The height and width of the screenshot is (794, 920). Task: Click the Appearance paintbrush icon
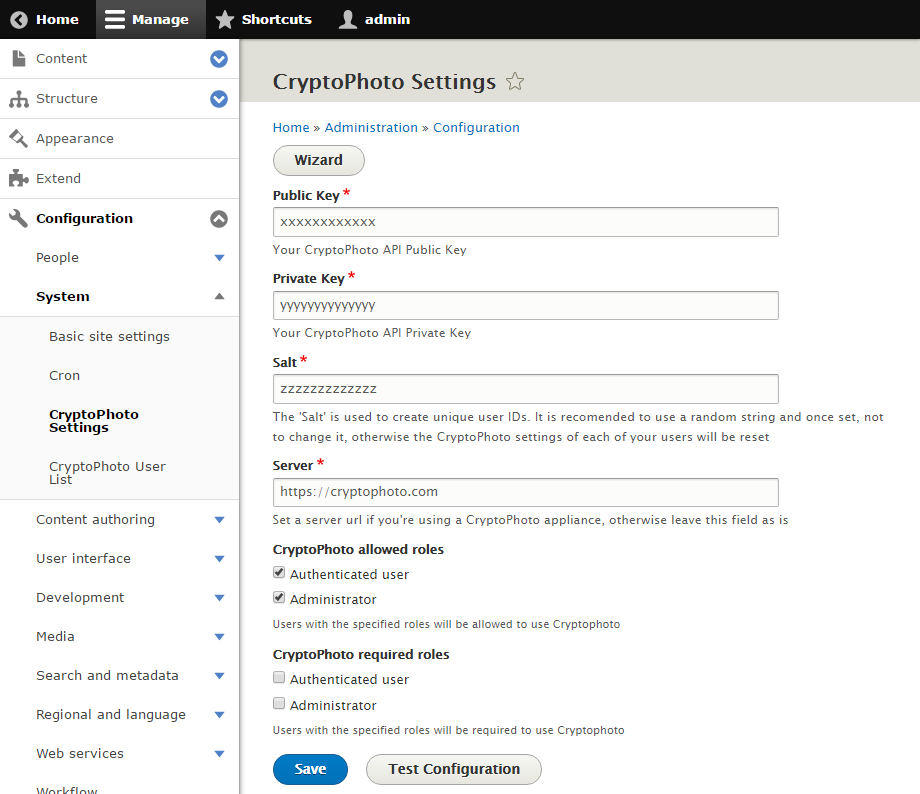click(x=19, y=138)
